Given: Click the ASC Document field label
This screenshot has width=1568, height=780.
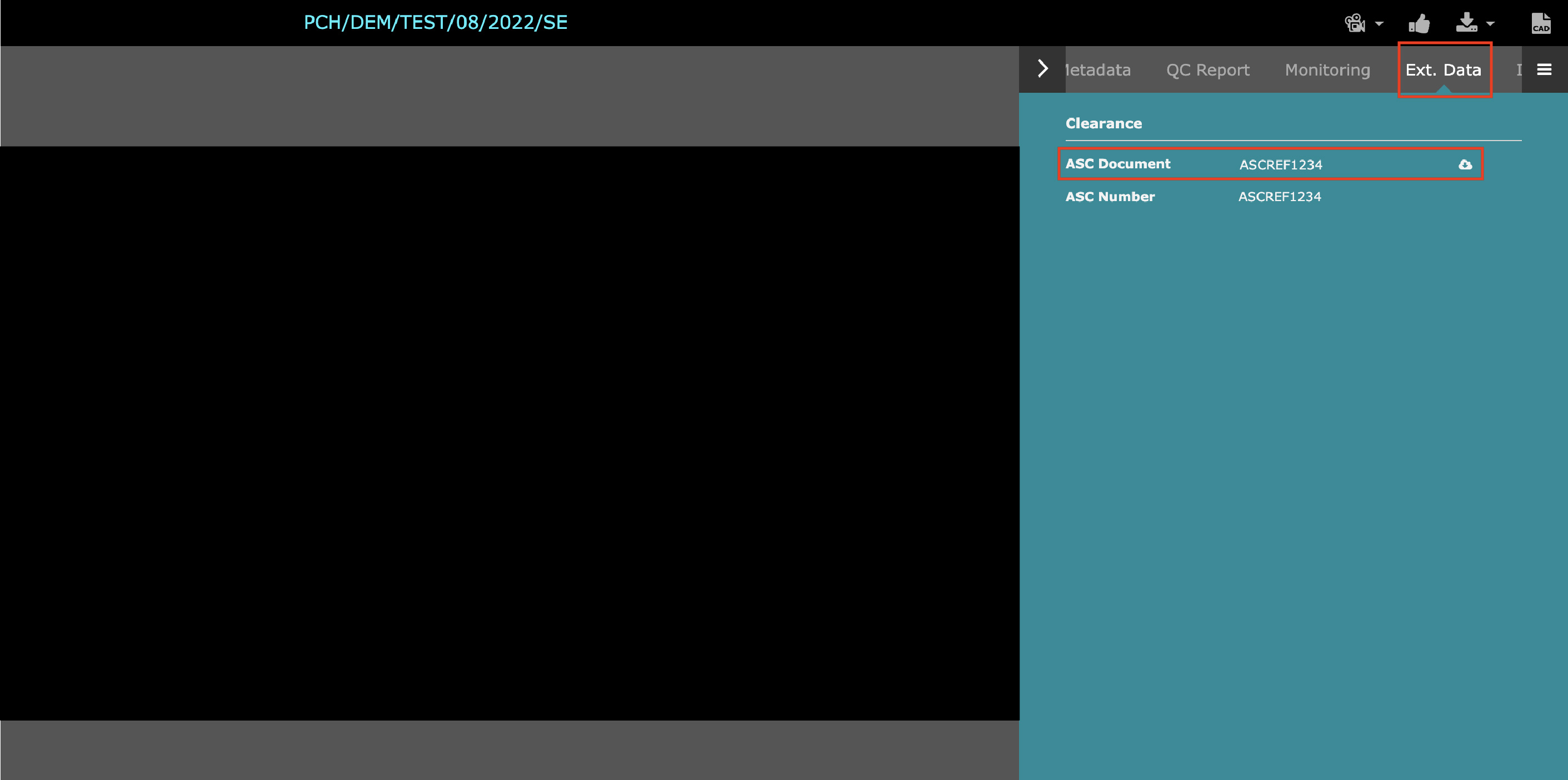Looking at the screenshot, I should 1117,164.
